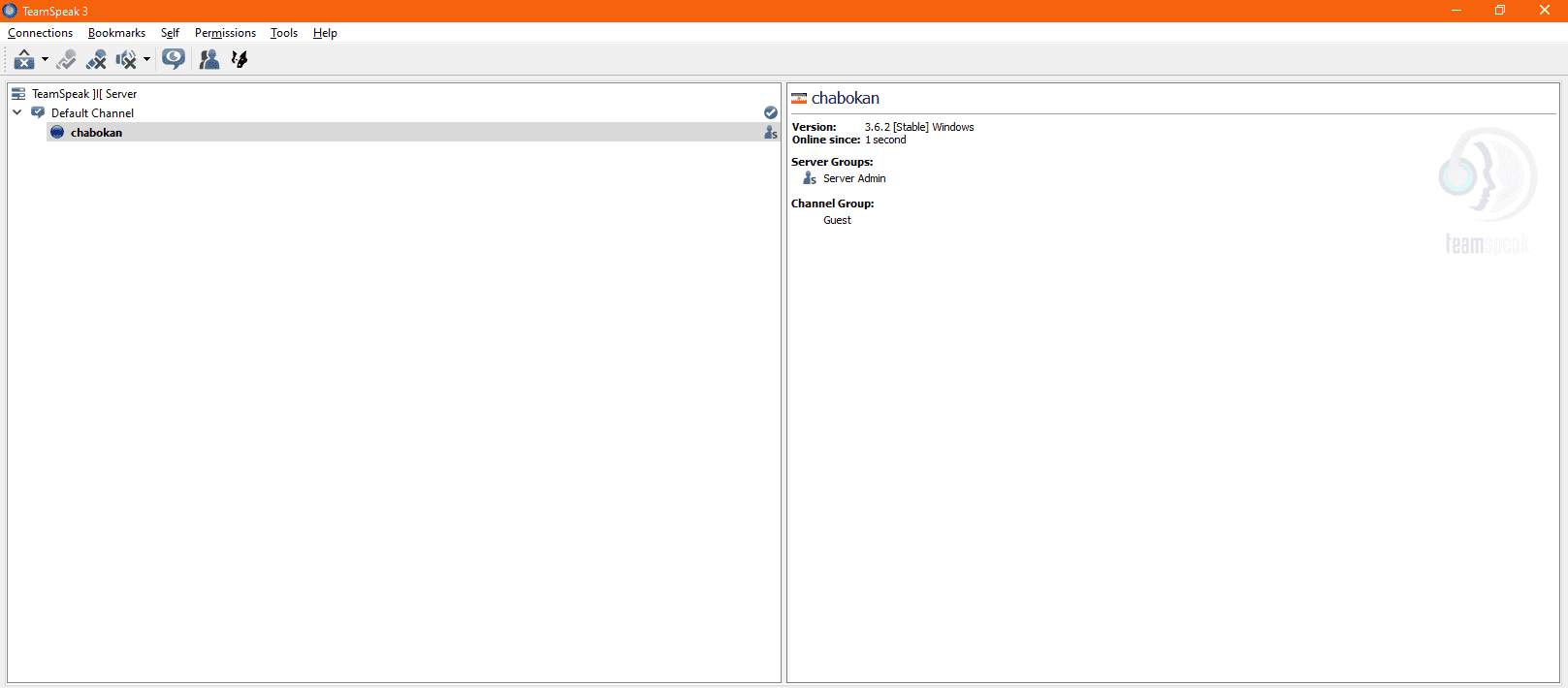Select the TeamSpeak ]I[ Server tree entry
The image size is (1568, 688).
84,94
